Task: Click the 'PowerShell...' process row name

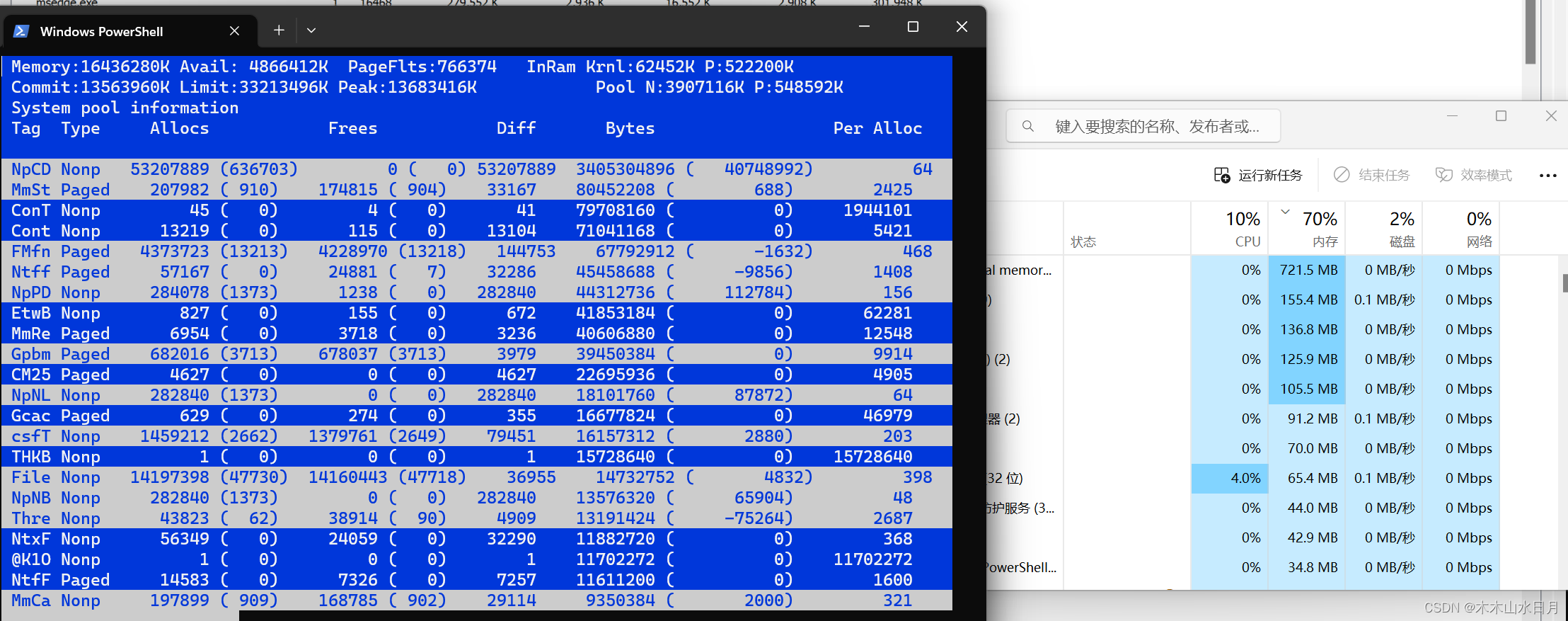Action: (x=1021, y=567)
